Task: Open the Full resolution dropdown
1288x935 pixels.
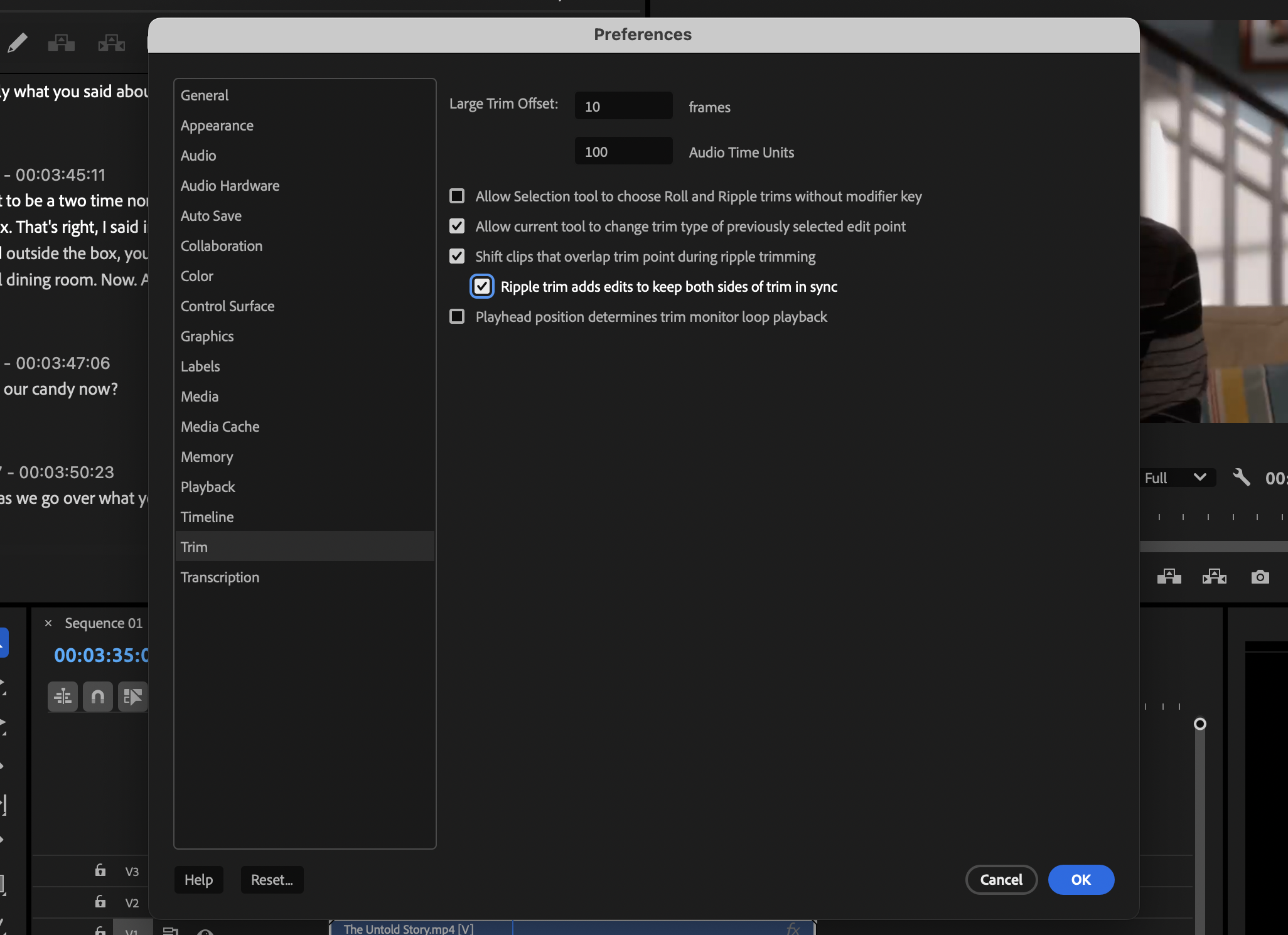Action: point(1176,478)
